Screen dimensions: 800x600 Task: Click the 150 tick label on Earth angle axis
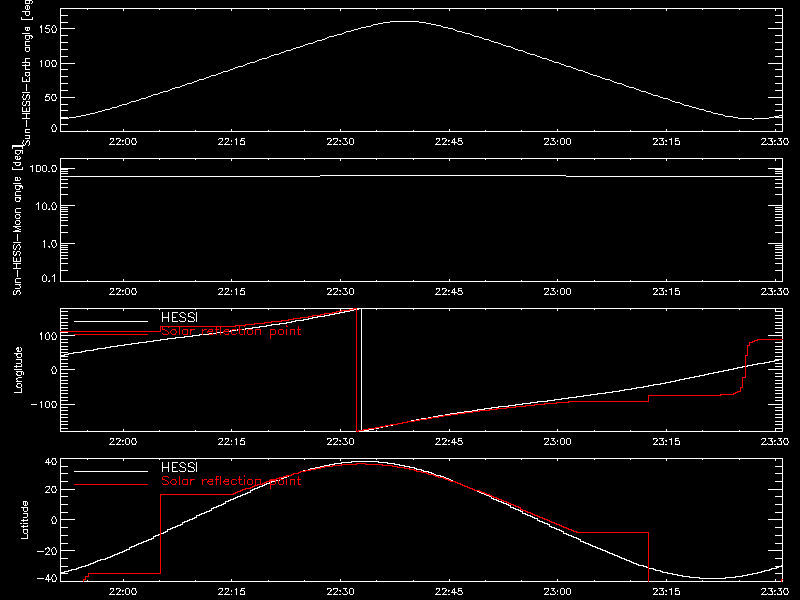47,29
